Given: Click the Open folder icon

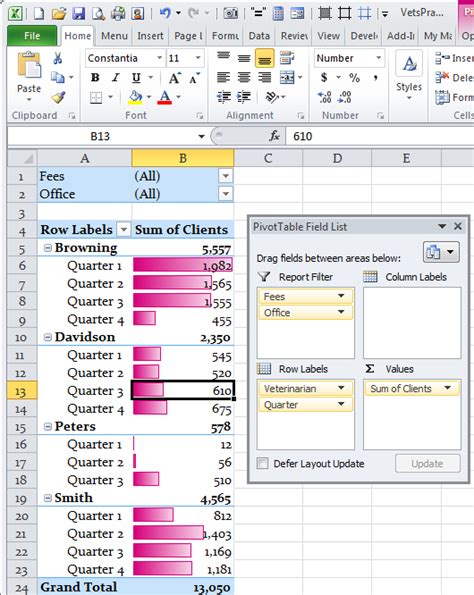Looking at the screenshot, I should click(58, 14).
